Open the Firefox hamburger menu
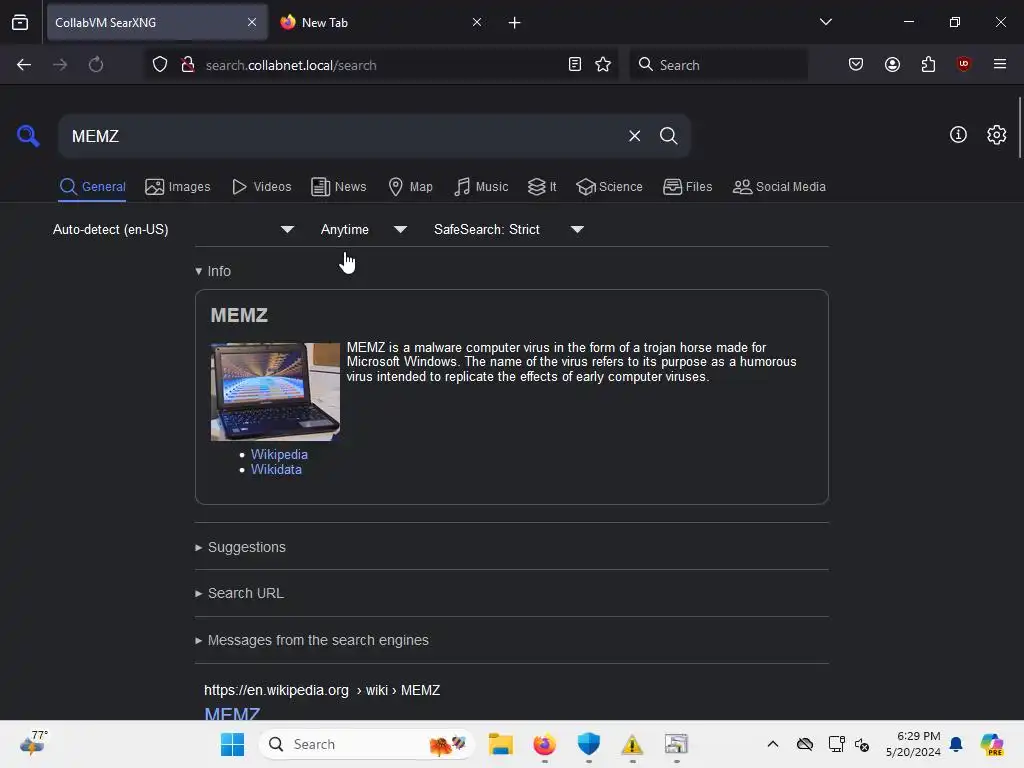1024x768 pixels. (x=999, y=64)
